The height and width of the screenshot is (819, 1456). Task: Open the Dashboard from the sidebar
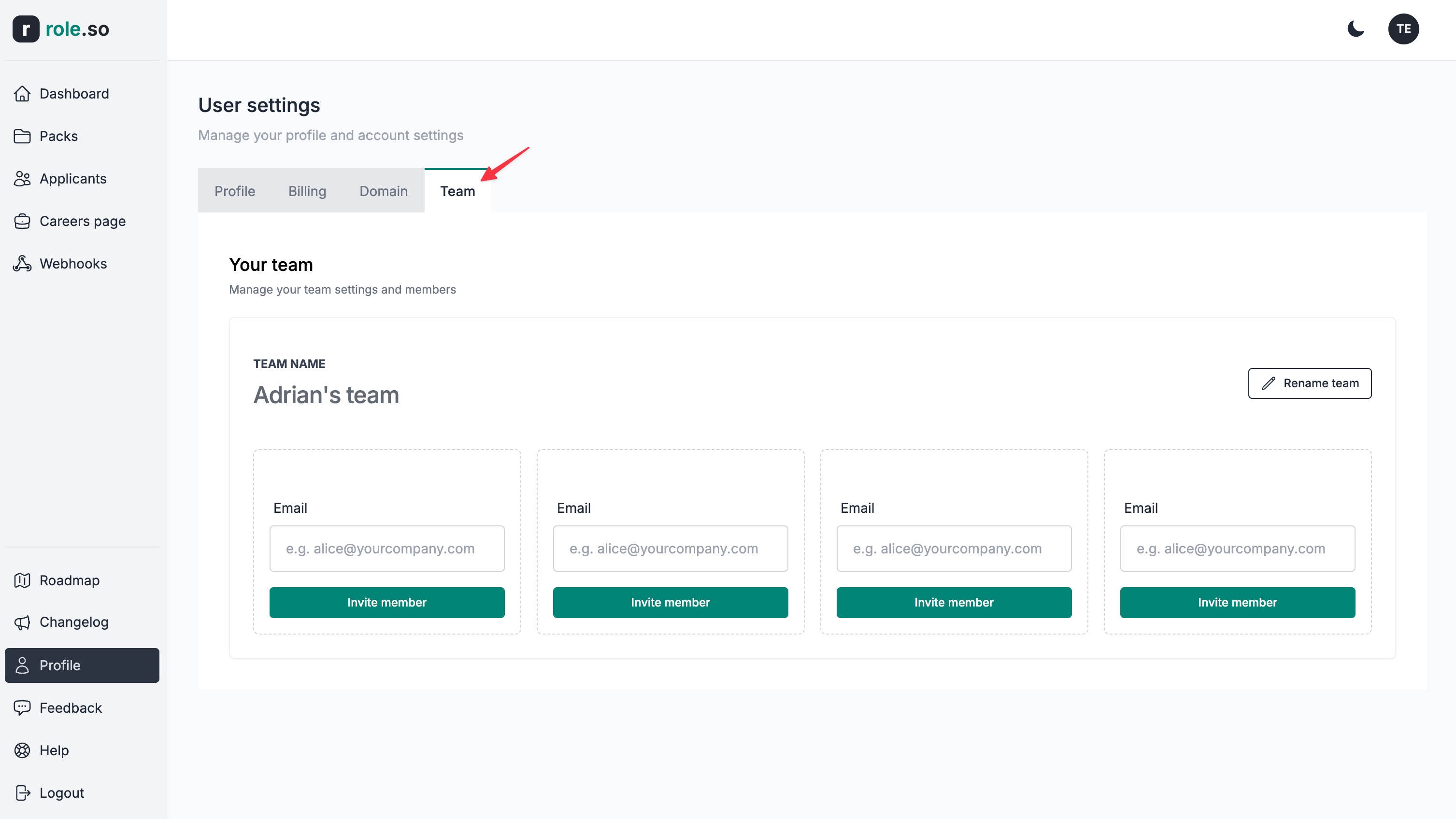[74, 93]
